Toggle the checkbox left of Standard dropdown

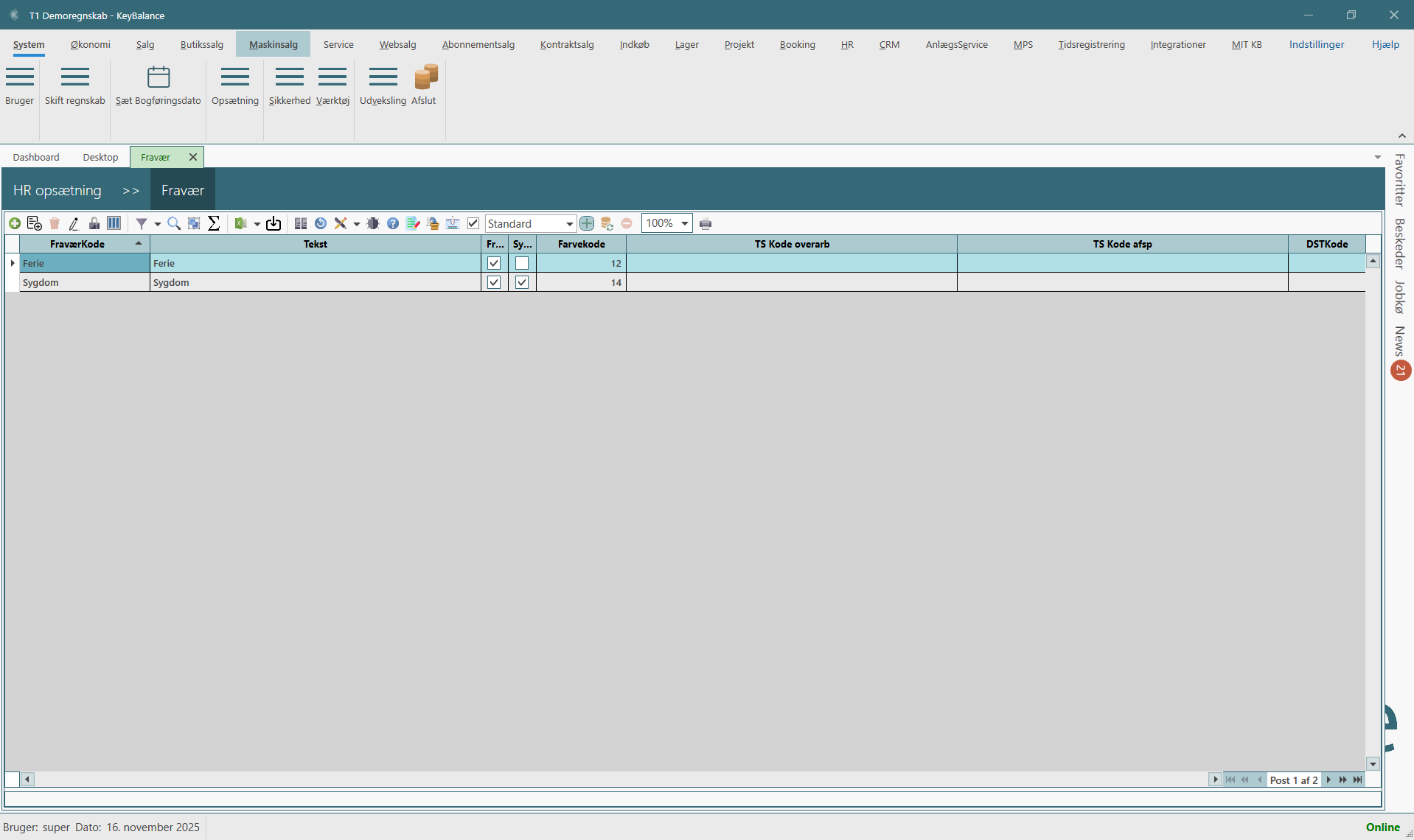(x=473, y=223)
